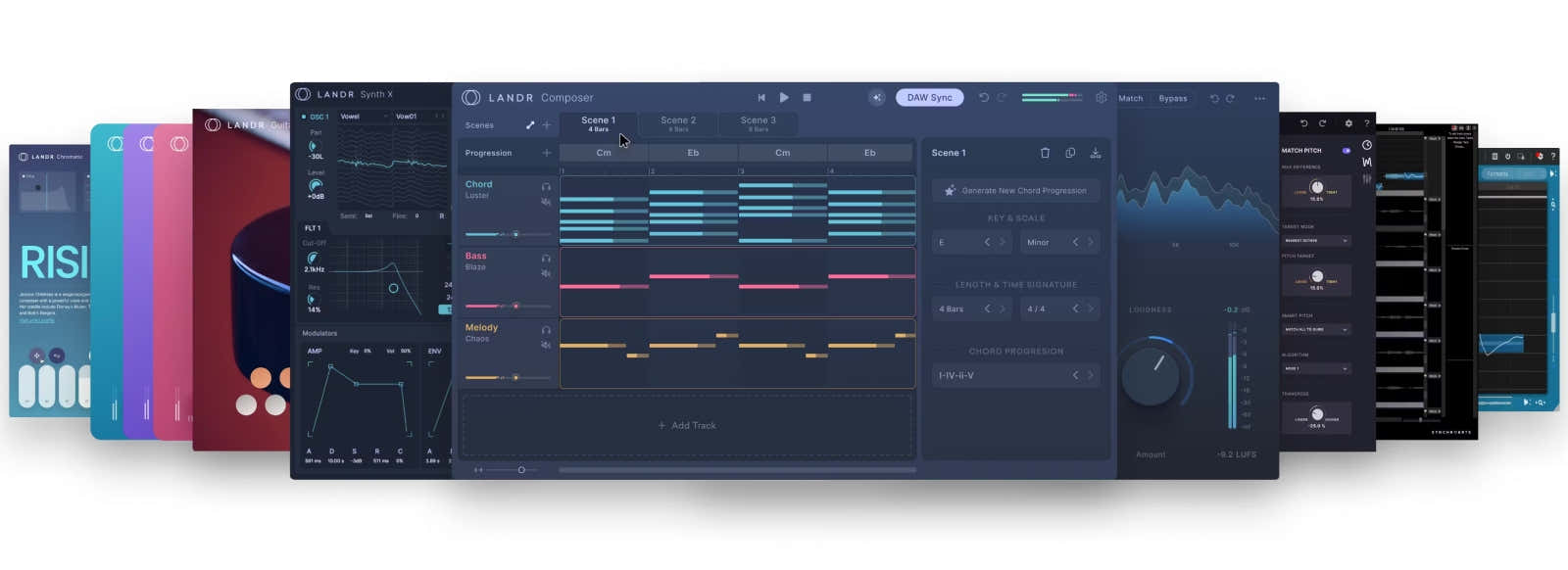Select the first Eb chord cell

click(x=693, y=153)
